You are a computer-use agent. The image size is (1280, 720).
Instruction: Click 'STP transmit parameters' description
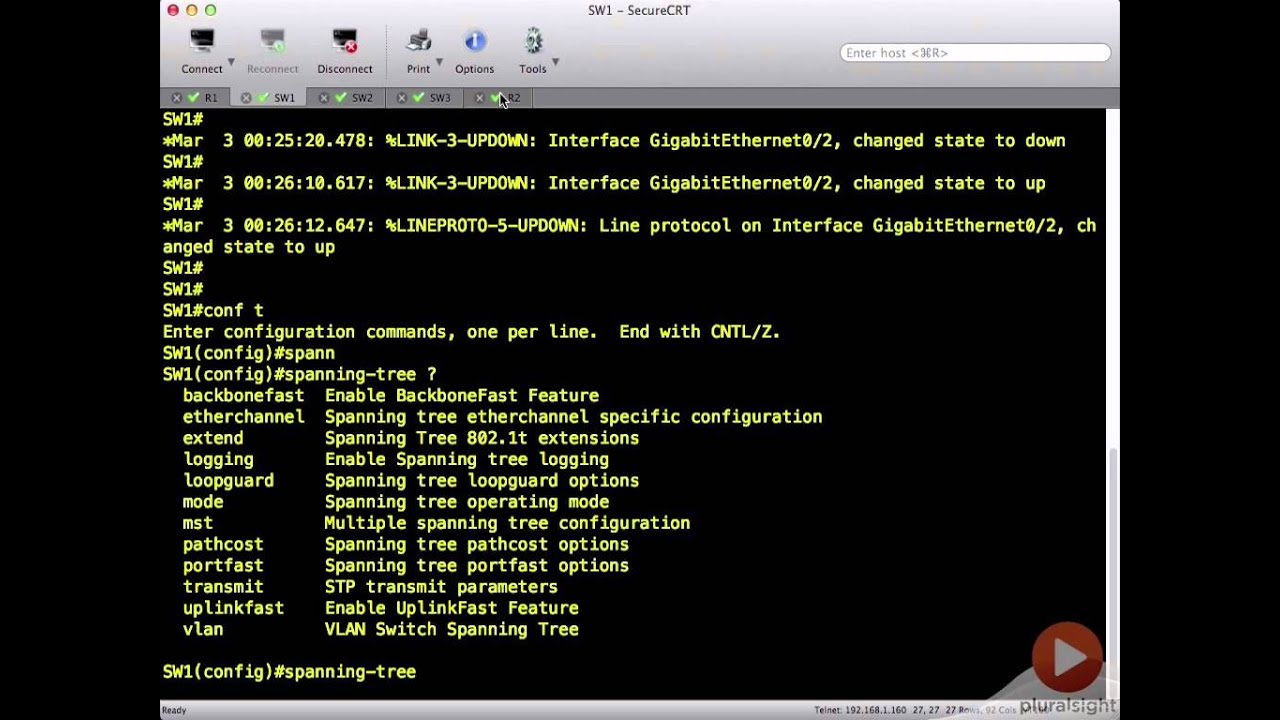coord(441,587)
